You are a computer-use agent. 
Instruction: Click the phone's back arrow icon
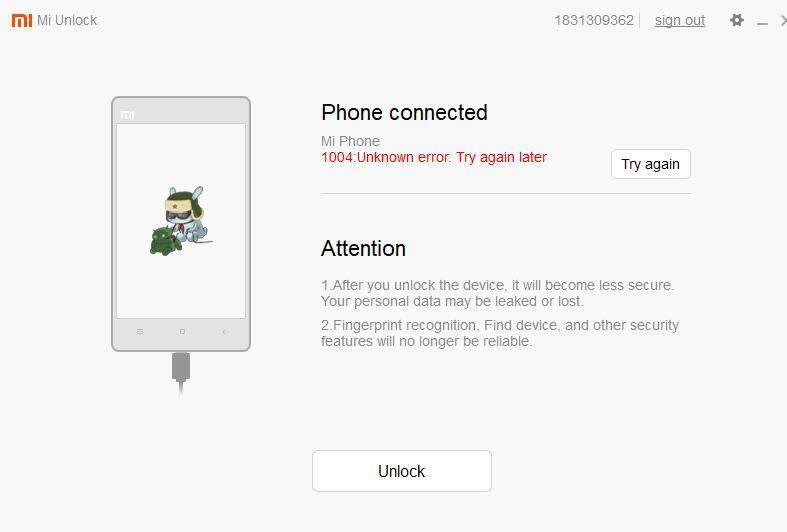tap(224, 332)
